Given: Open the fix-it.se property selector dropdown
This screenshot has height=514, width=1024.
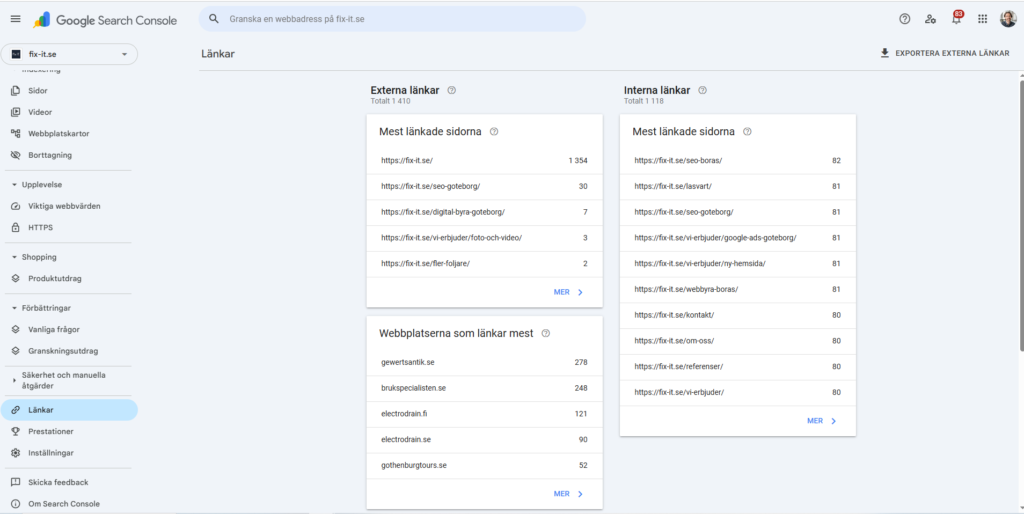Looking at the screenshot, I should pos(69,54).
